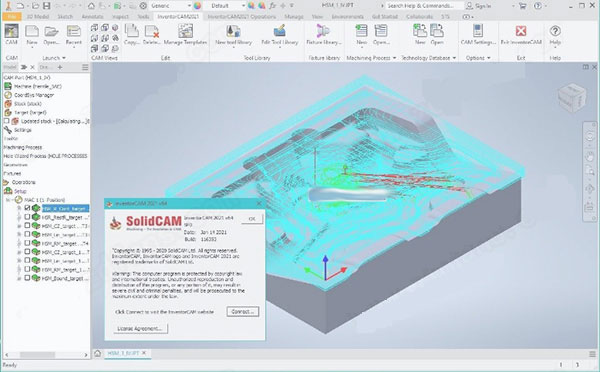Toggle the Updated stock checkbox
The width and height of the screenshot is (600, 372).
coord(6,121)
